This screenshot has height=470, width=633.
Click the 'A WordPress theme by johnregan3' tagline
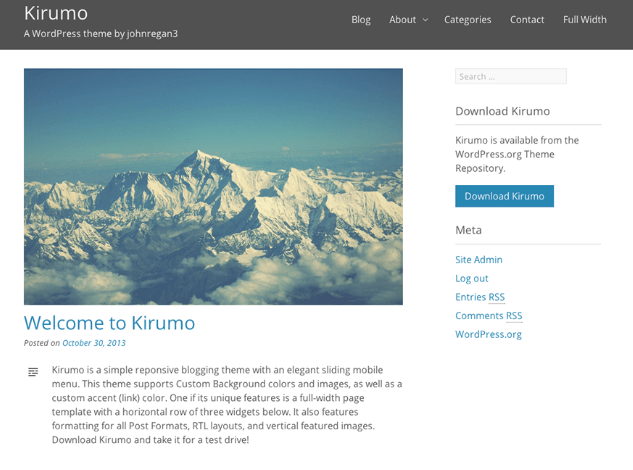[x=101, y=34]
